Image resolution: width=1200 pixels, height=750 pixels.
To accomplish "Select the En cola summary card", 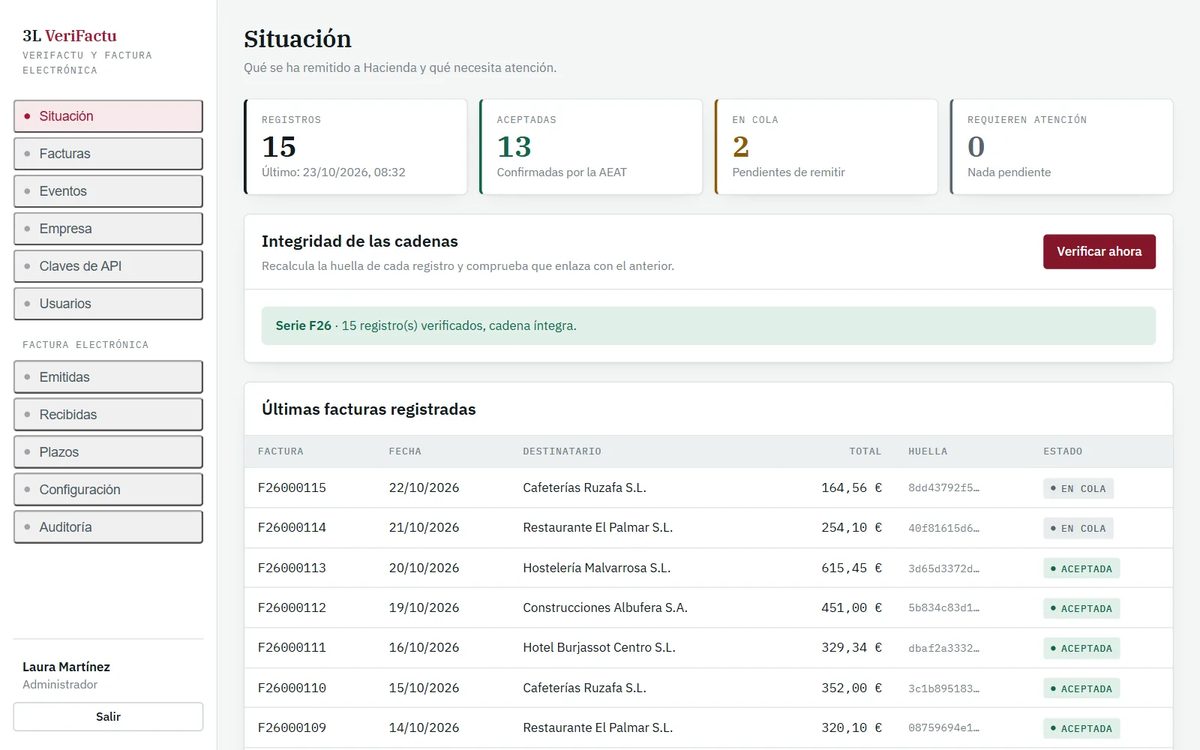I will pos(826,147).
